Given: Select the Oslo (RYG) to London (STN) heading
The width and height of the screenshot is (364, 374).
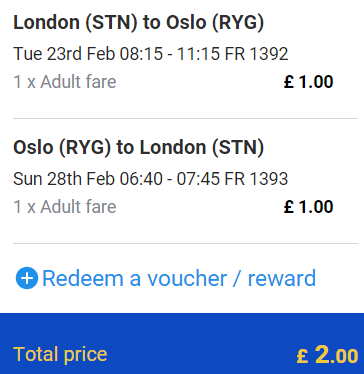Looking at the screenshot, I should (x=138, y=147).
